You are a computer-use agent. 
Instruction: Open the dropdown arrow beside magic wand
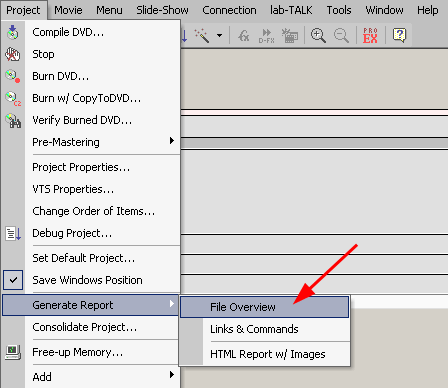pos(219,35)
